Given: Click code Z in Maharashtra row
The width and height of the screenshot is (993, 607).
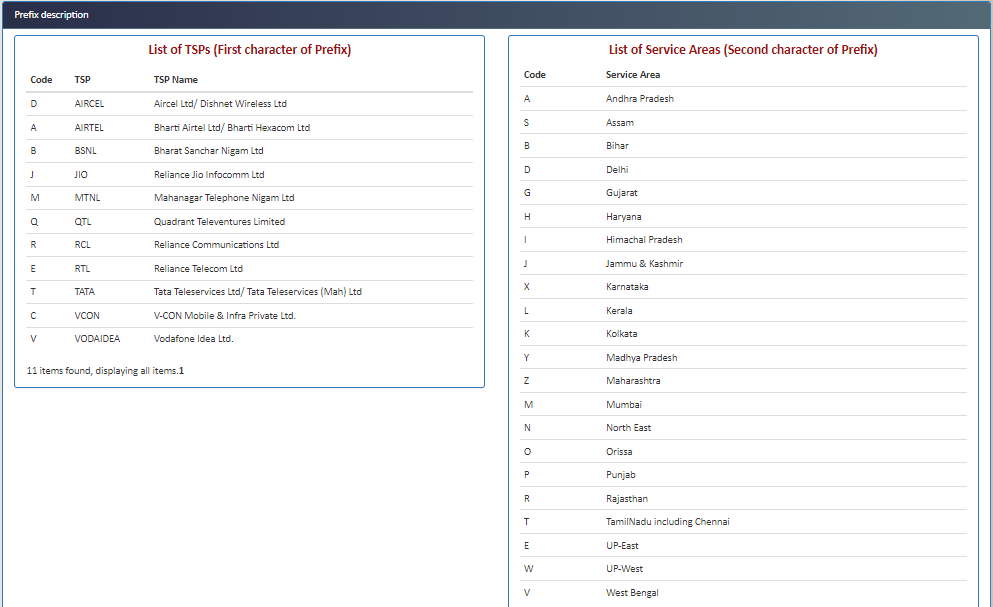Looking at the screenshot, I should click(526, 381).
